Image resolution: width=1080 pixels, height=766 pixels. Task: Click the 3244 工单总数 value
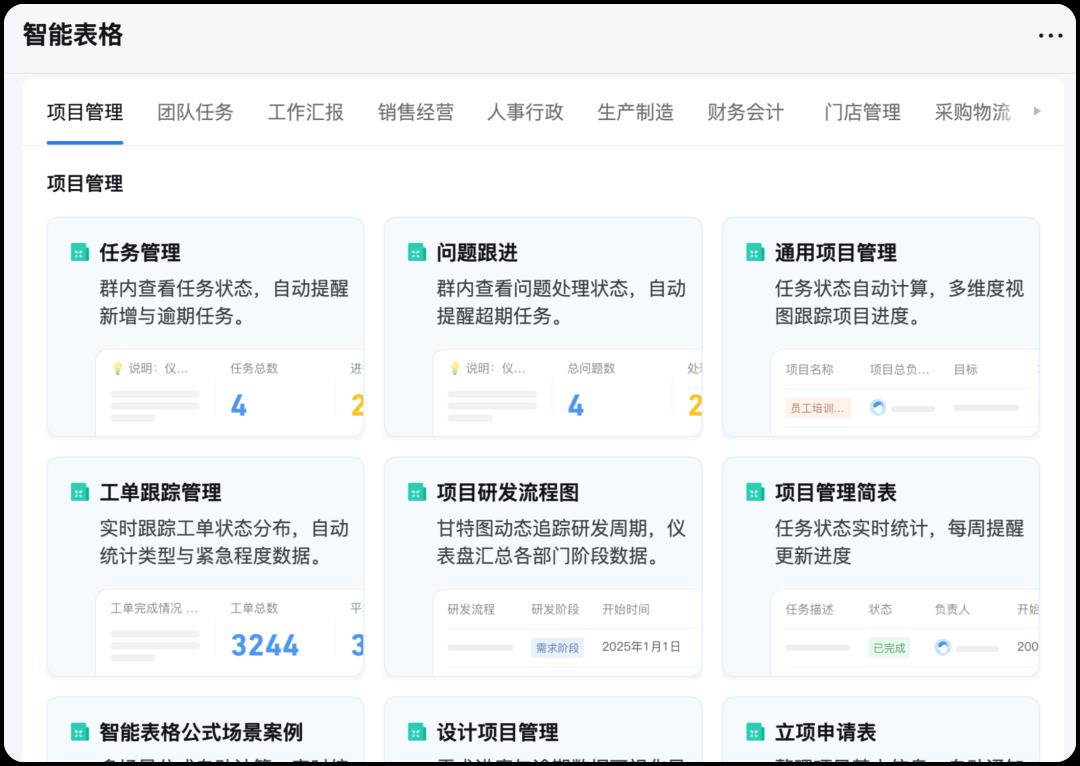tap(265, 645)
